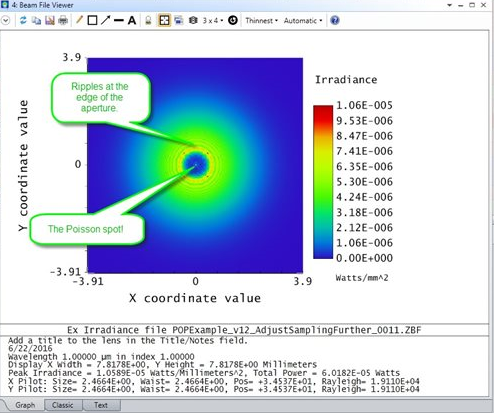Select the arrow draw tool
Image resolution: width=494 pixels, height=413 pixels.
pos(105,20)
